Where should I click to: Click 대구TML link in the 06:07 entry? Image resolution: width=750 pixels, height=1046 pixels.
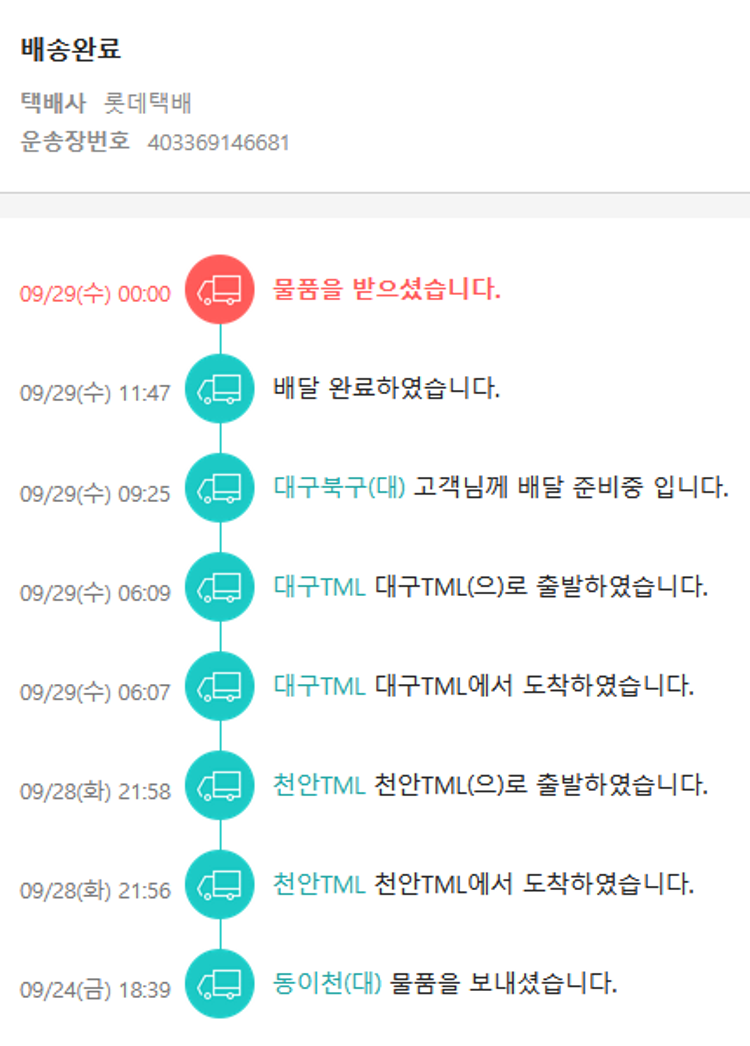319,686
